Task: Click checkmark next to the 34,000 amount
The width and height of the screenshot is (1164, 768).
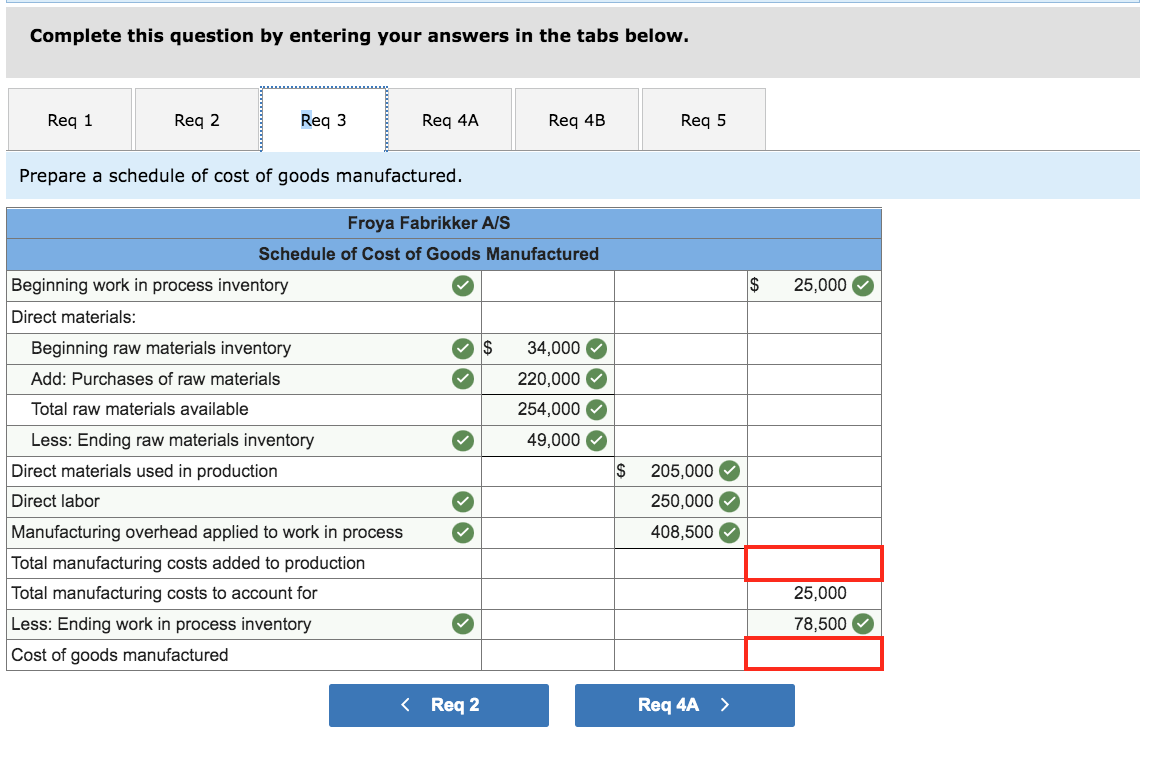Action: [596, 348]
